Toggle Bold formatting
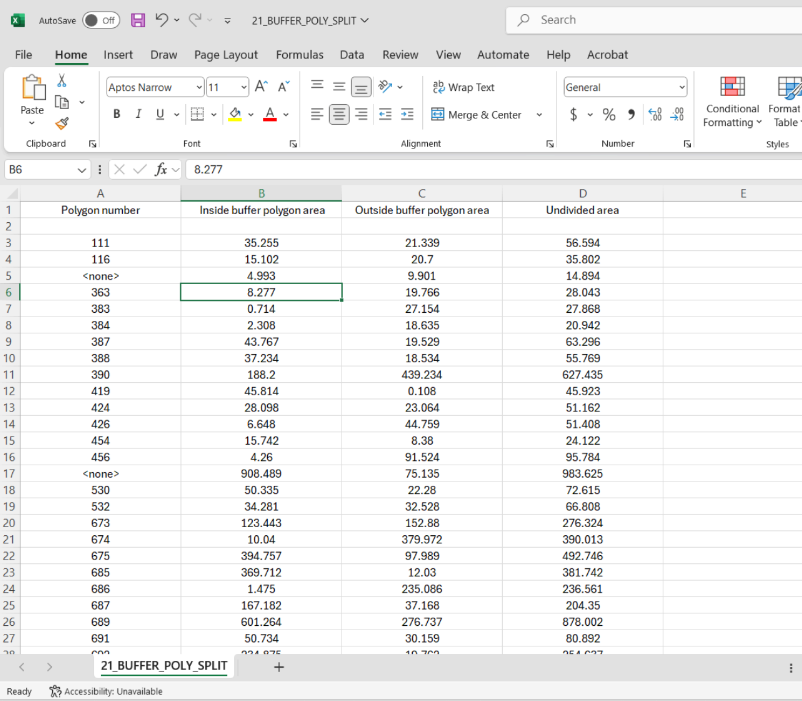The image size is (802, 701). [116, 115]
